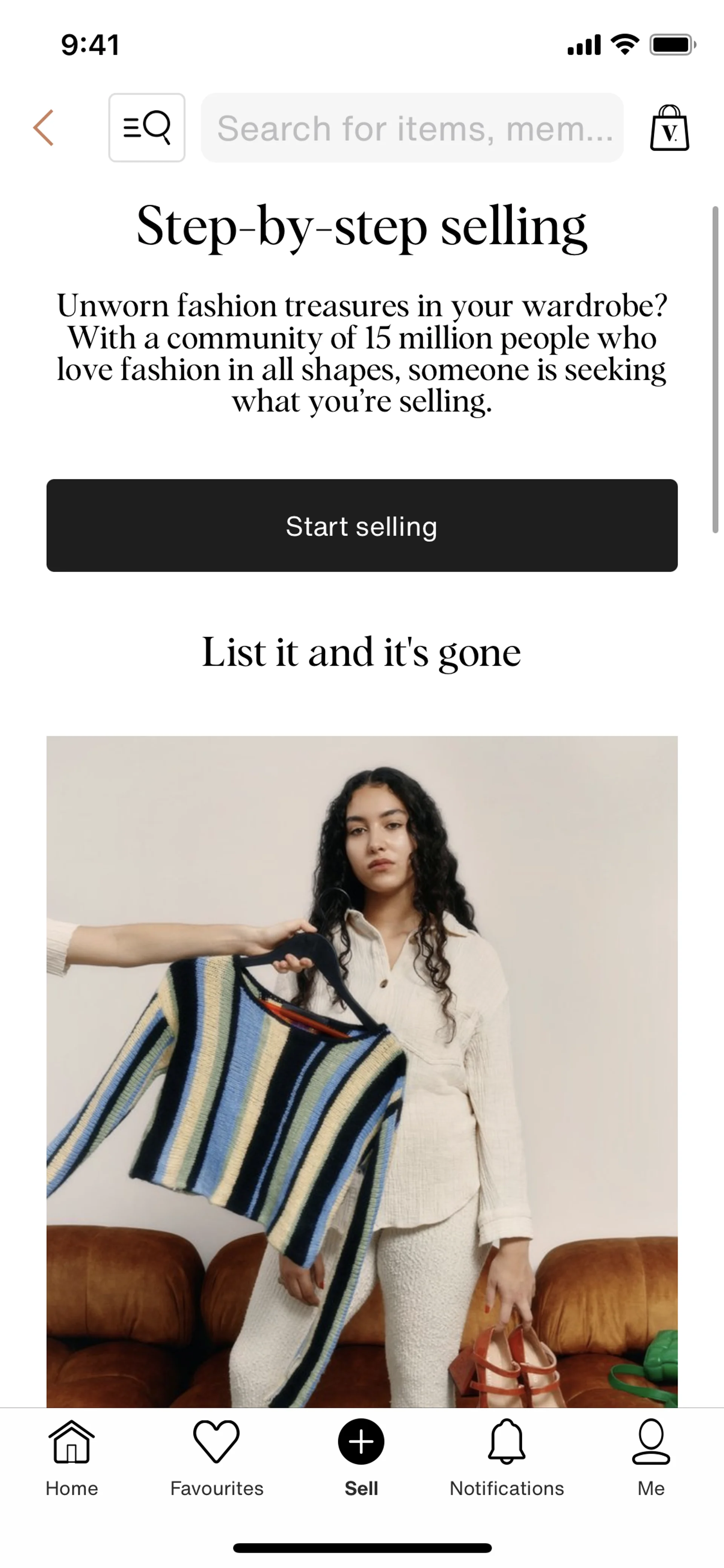
Task: Switch to the Home tab label
Action: [x=72, y=1488]
